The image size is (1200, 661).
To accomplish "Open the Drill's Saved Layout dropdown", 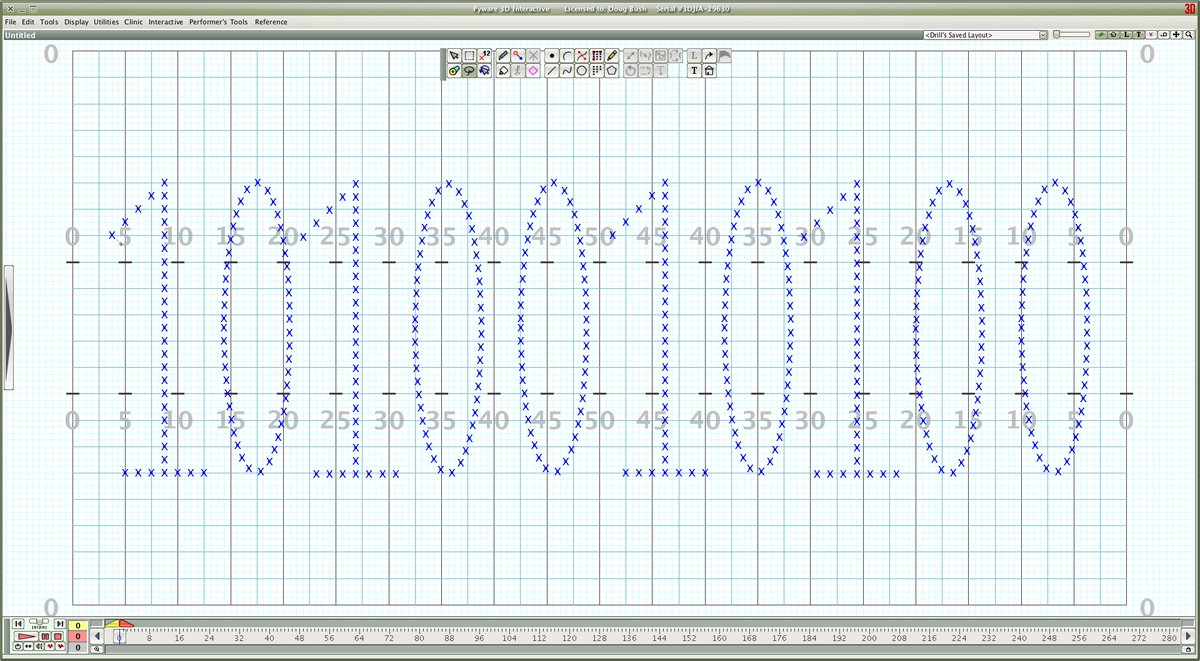I will pyautogui.click(x=985, y=35).
